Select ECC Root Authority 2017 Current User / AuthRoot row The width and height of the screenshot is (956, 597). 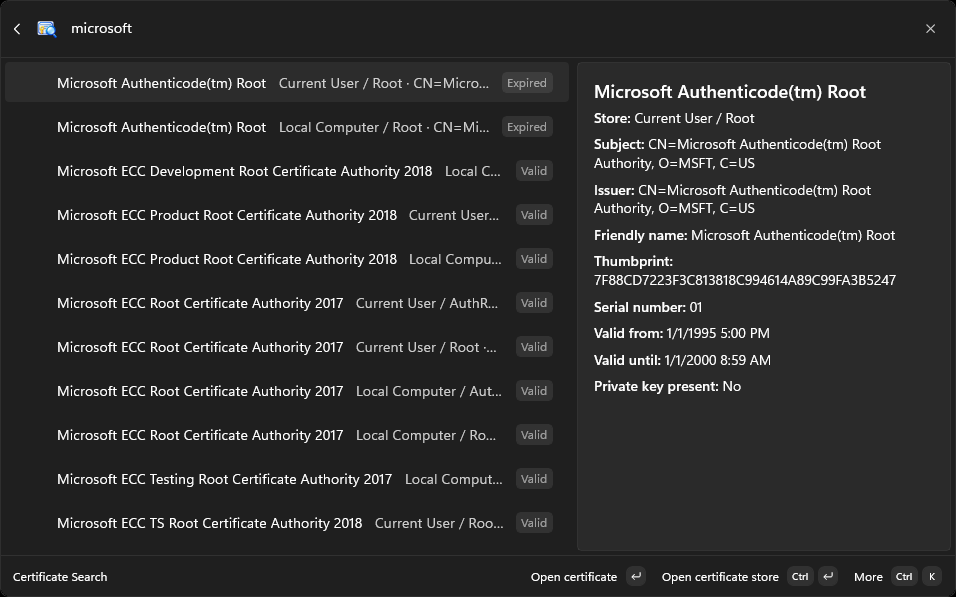[x=287, y=302]
